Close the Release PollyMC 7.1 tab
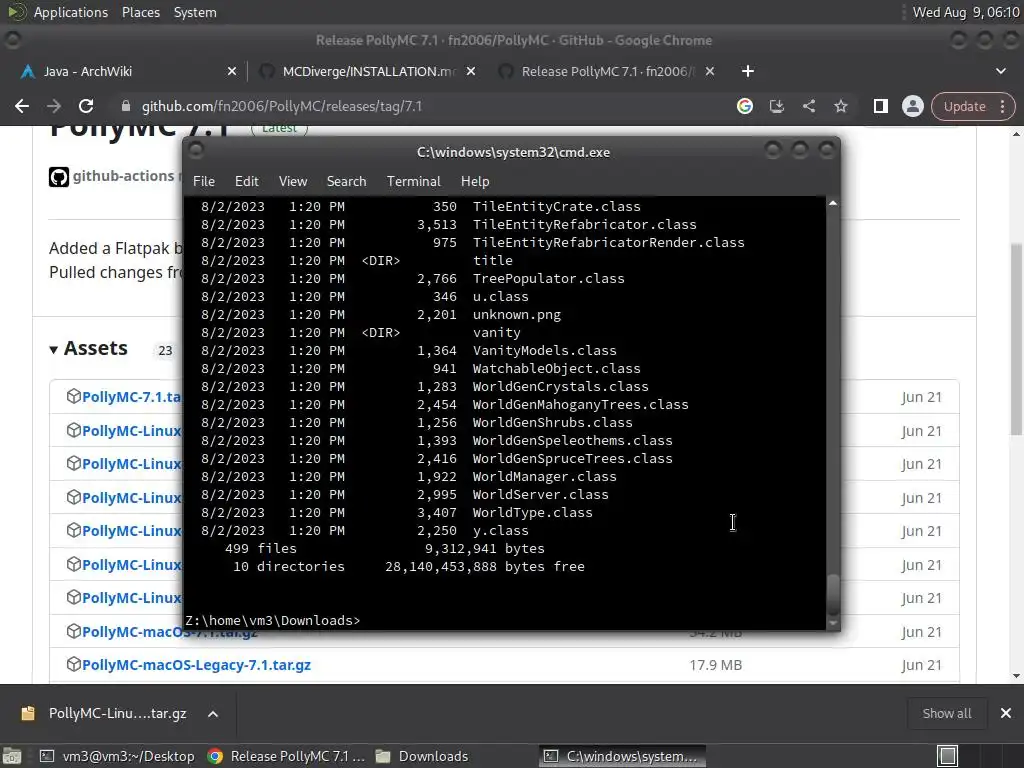The image size is (1024, 768). pos(710,71)
